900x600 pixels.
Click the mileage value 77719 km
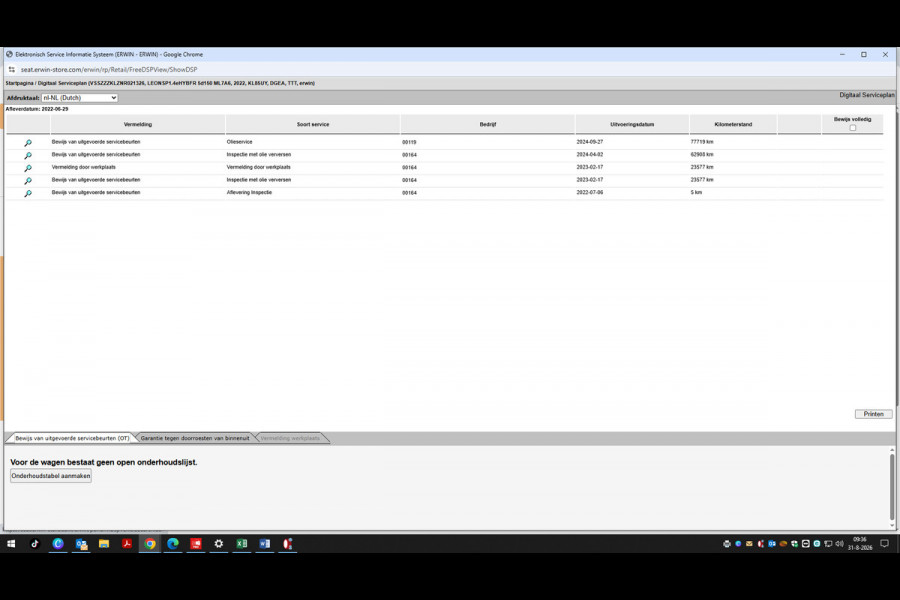coord(702,142)
